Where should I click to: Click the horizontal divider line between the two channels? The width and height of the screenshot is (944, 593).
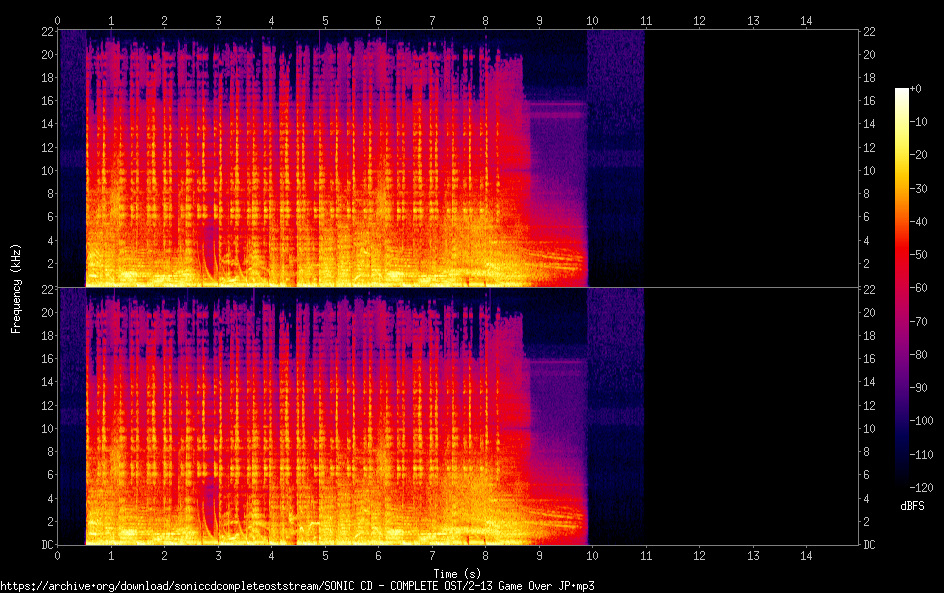(457, 288)
